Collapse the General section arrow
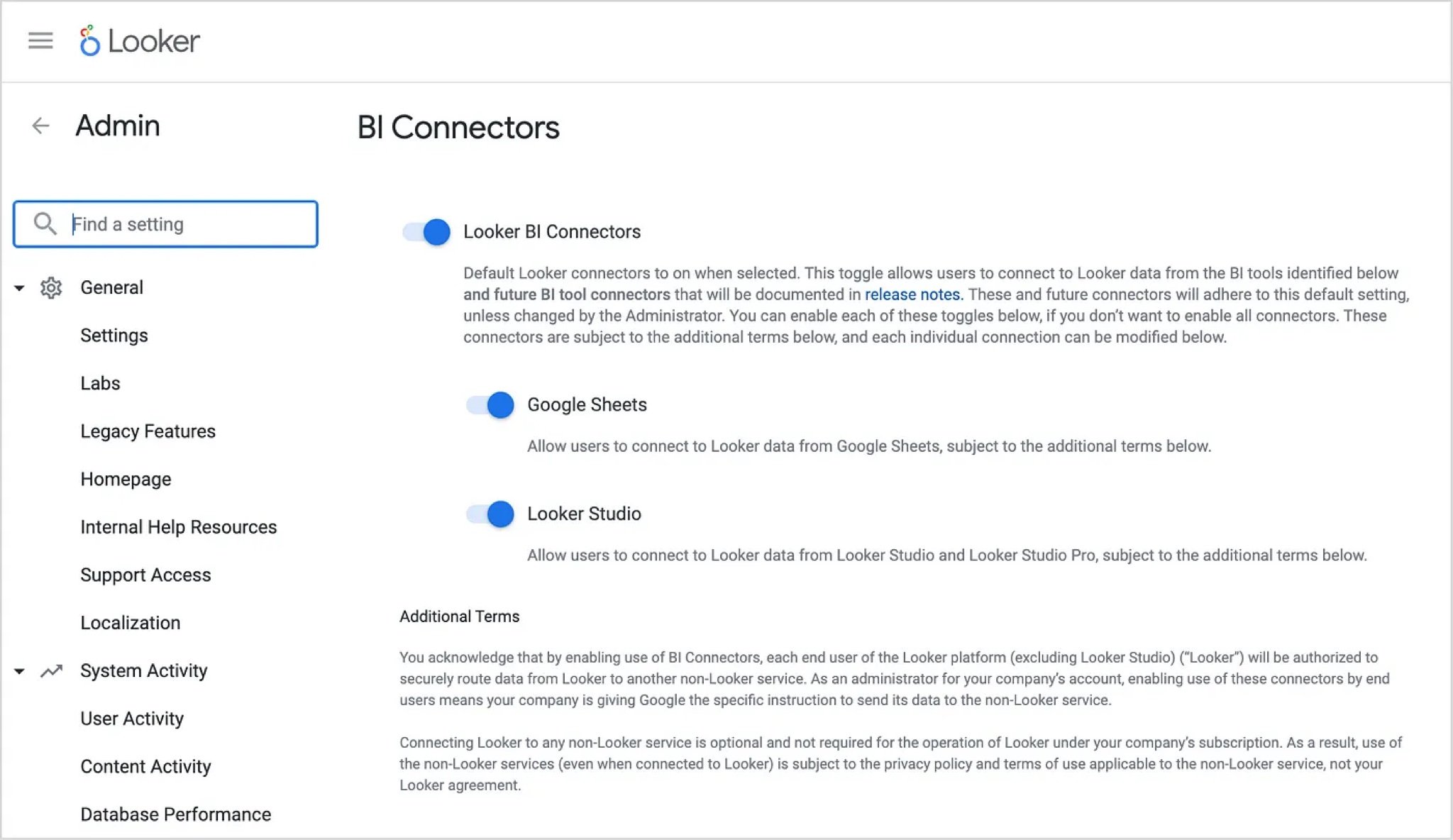The image size is (1453, 840). (x=19, y=288)
